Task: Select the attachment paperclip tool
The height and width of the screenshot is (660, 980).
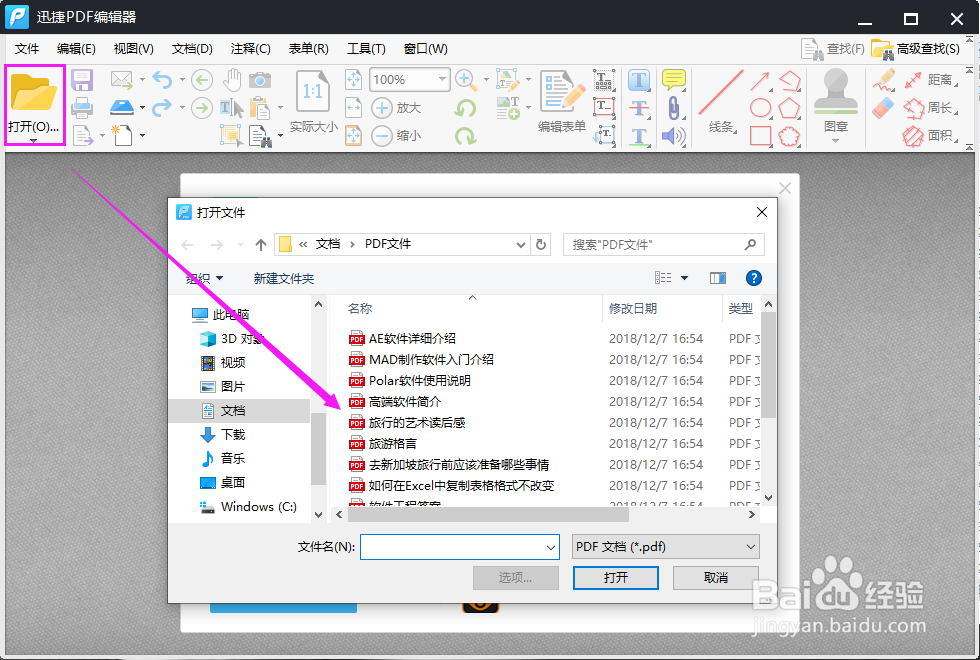Action: click(x=674, y=108)
